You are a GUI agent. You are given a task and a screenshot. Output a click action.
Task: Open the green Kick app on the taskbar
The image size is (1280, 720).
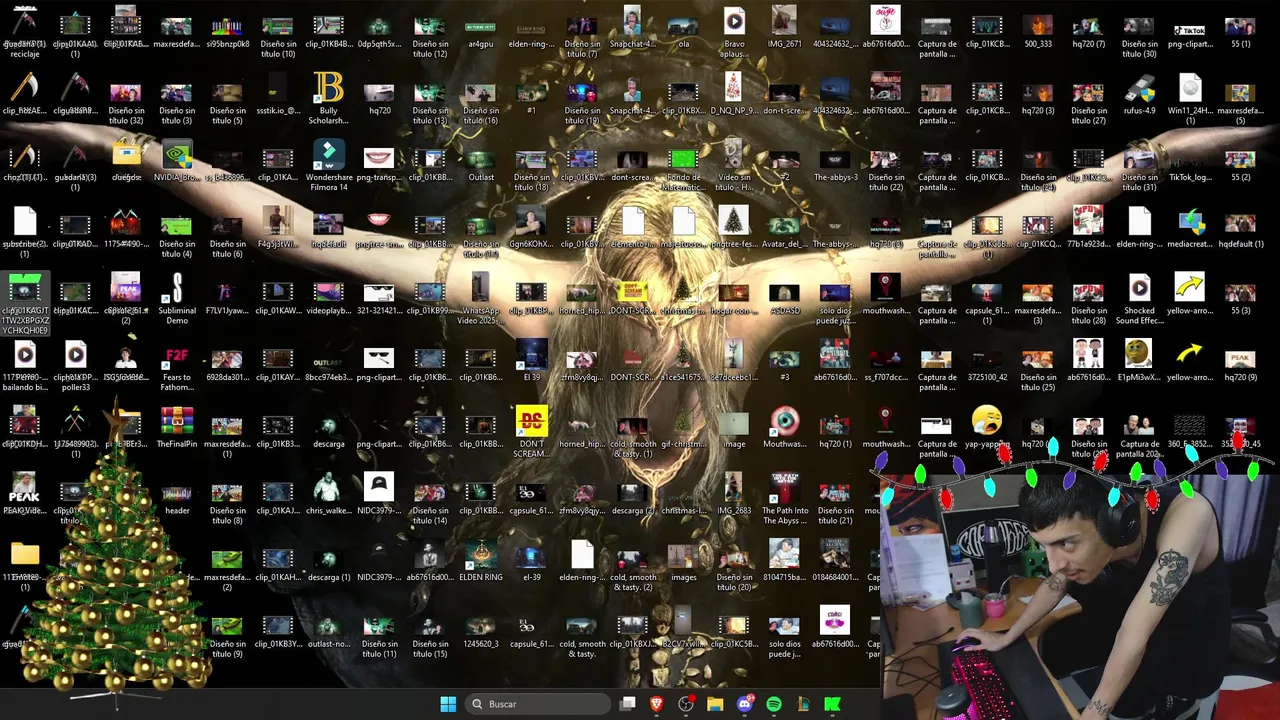click(x=831, y=704)
